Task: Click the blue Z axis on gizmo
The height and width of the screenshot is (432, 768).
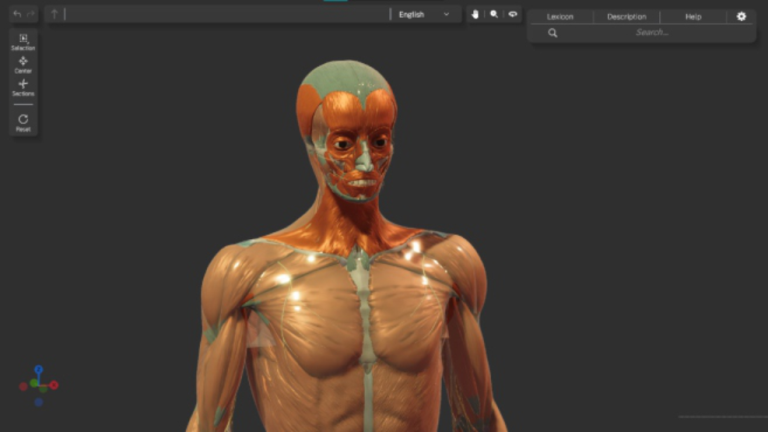Action: (39, 370)
